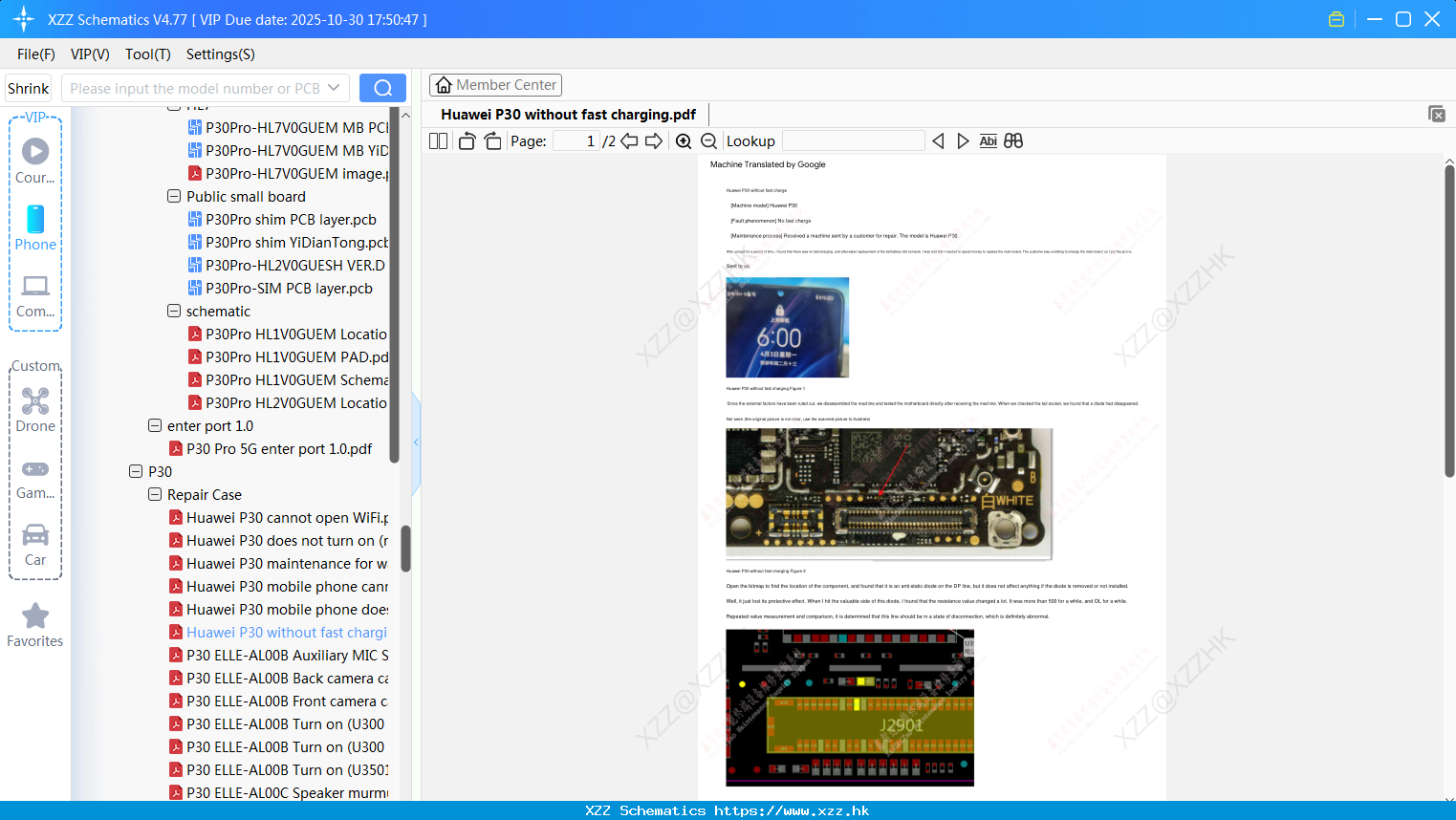Open the Settings(S) menu
Viewport: 1456px width, 820px height.
pos(221,54)
